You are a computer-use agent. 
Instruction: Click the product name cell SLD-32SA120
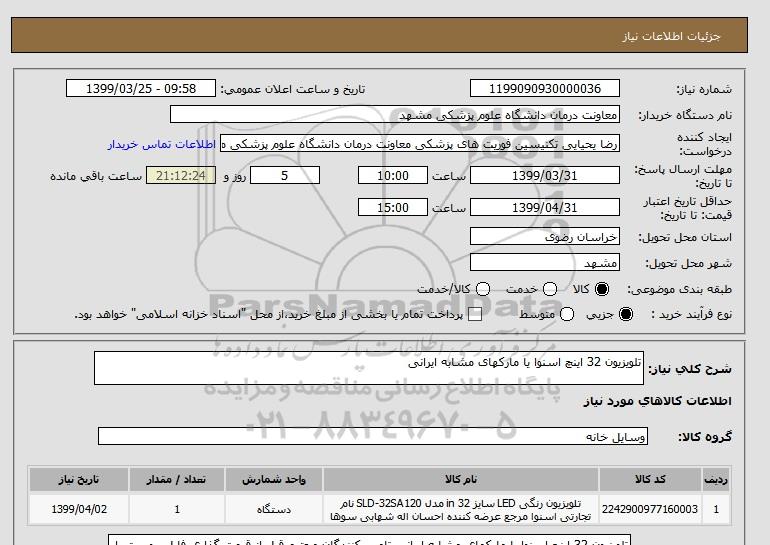pos(461,509)
